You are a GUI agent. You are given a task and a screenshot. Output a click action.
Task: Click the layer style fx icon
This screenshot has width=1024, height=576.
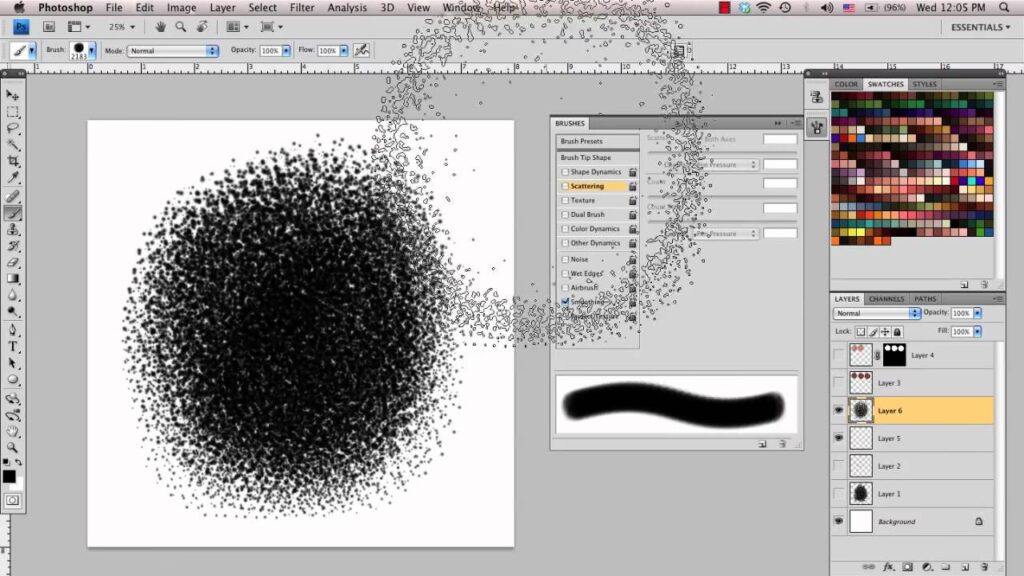[887, 565]
